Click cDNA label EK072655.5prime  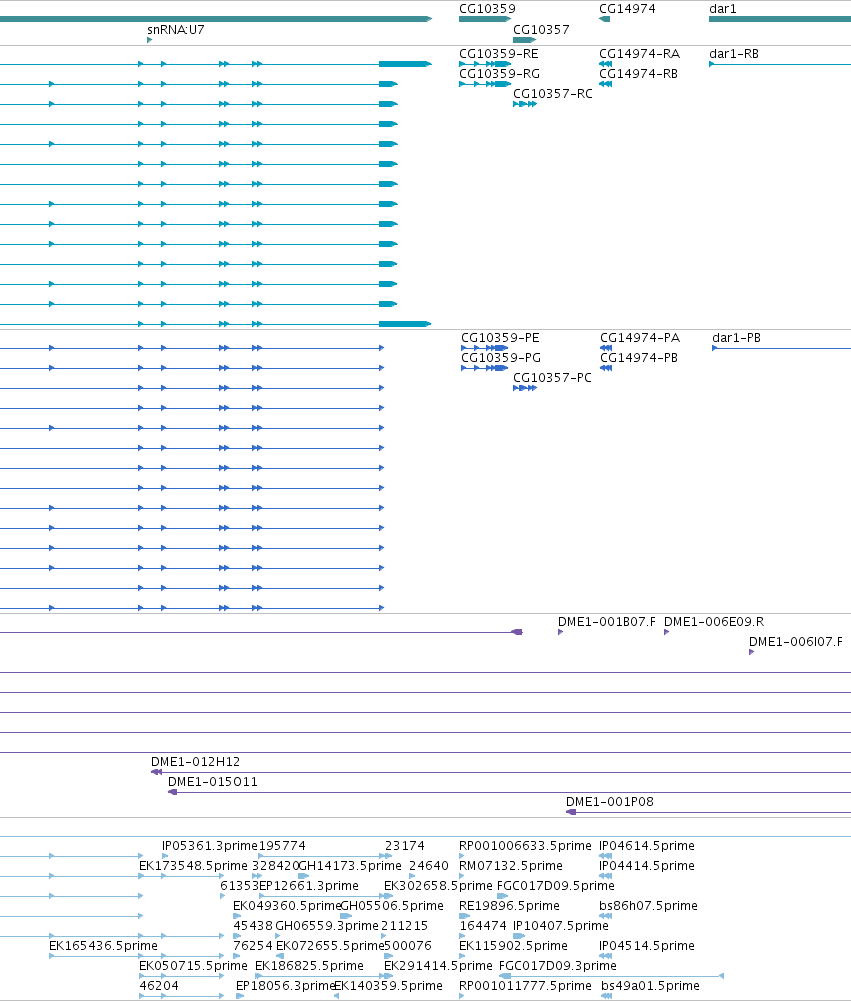coord(330,946)
